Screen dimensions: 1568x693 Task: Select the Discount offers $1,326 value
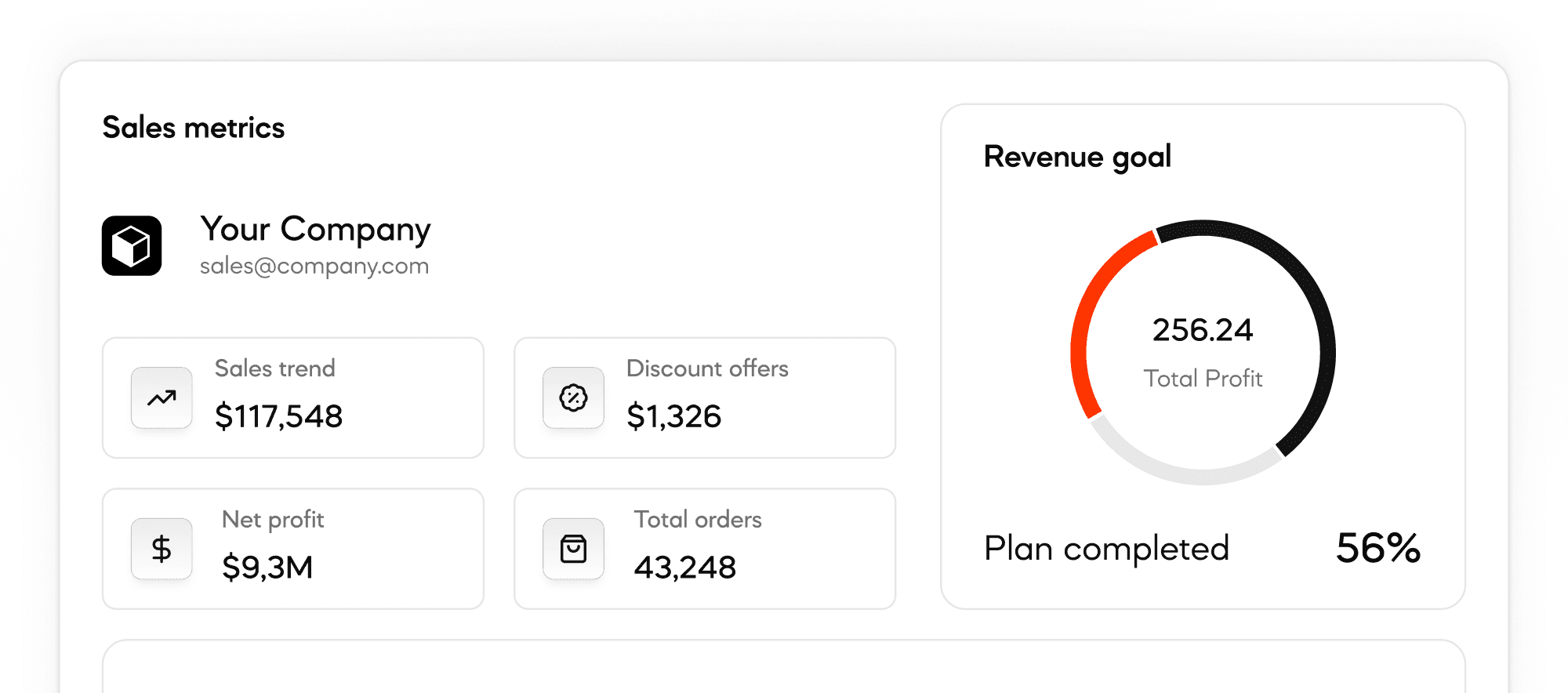[x=673, y=416]
